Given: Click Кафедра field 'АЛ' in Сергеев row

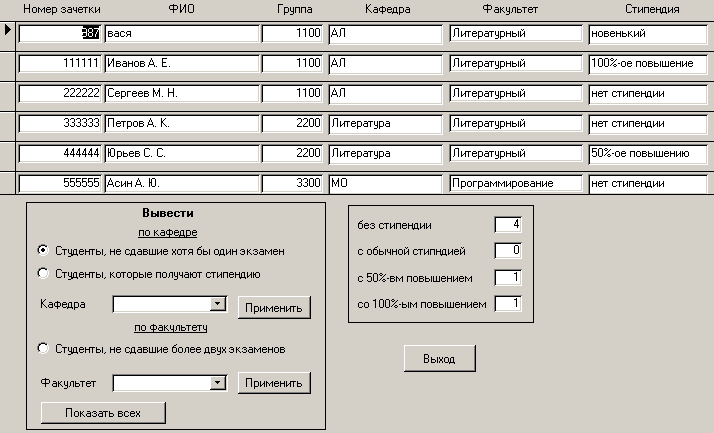Looking at the screenshot, I should (x=385, y=93).
